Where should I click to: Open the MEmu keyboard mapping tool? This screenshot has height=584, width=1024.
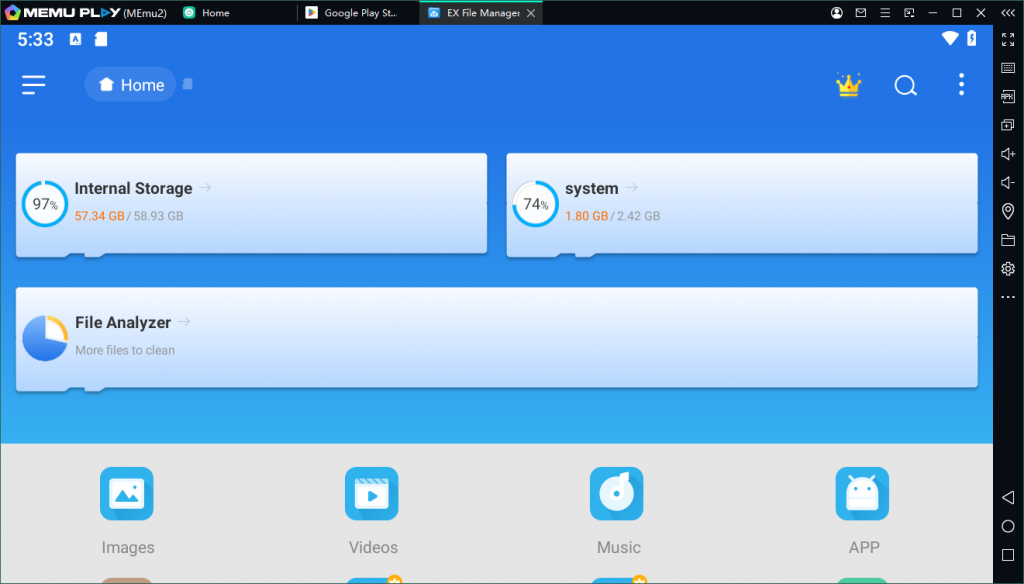point(1008,68)
